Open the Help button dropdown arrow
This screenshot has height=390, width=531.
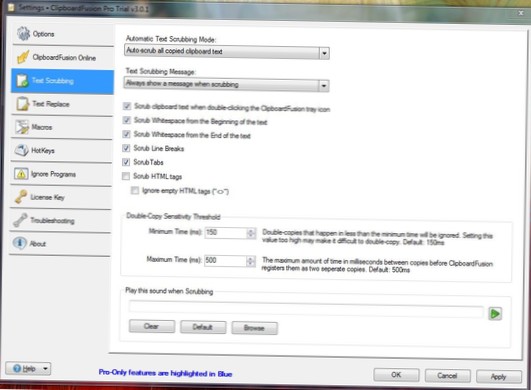[45, 368]
